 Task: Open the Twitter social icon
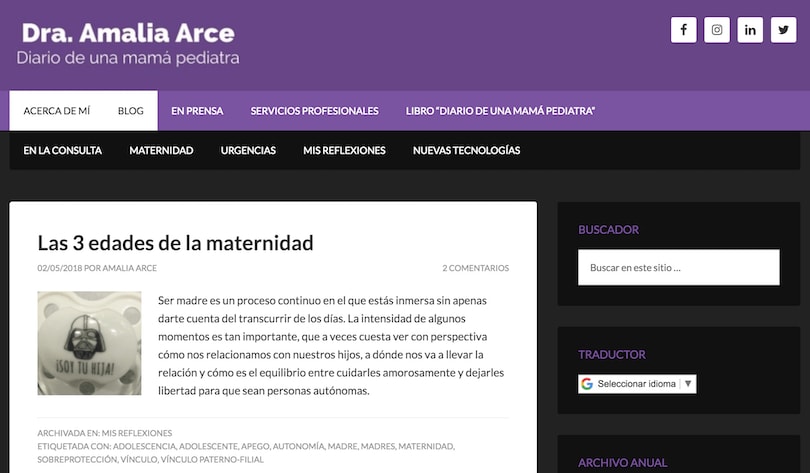[x=784, y=30]
